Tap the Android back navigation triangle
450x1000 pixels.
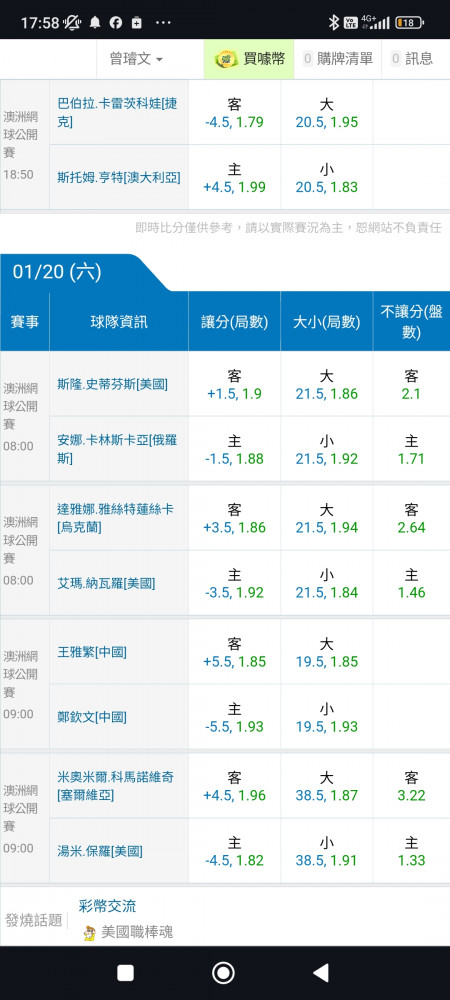click(321, 972)
